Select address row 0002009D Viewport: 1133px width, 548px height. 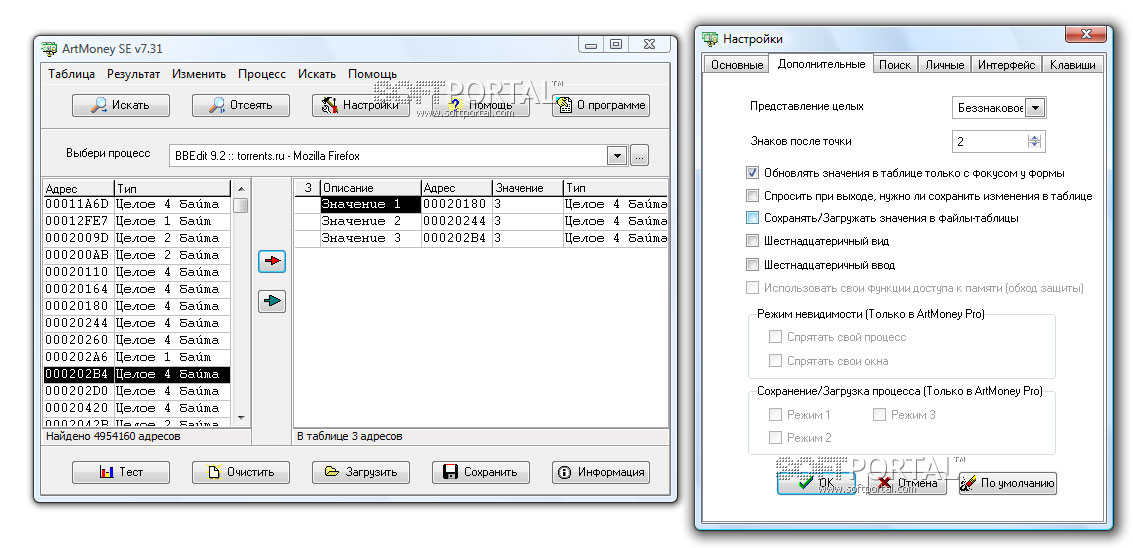pyautogui.click(x=137, y=238)
